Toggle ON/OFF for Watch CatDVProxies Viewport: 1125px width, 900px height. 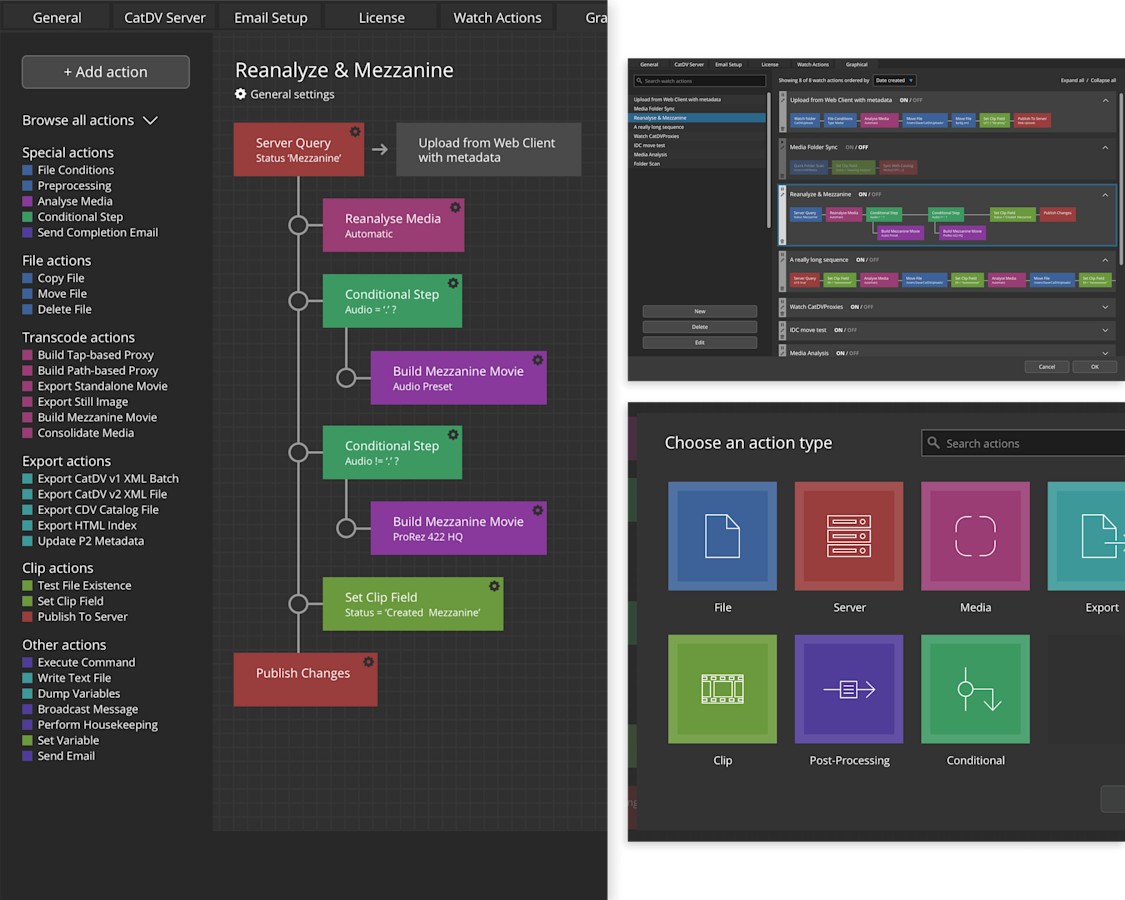(x=862, y=307)
